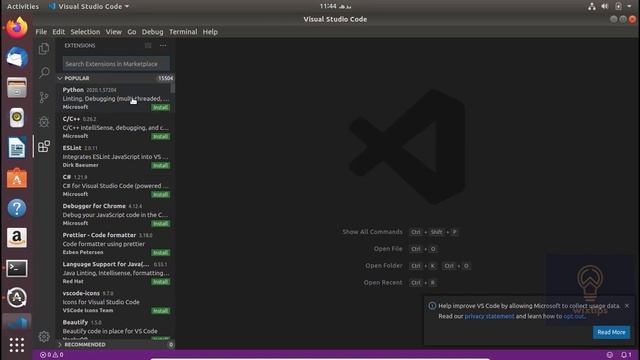The height and width of the screenshot is (360, 640).
Task: Open the system menu dropdown arrow
Action: click(629, 6)
